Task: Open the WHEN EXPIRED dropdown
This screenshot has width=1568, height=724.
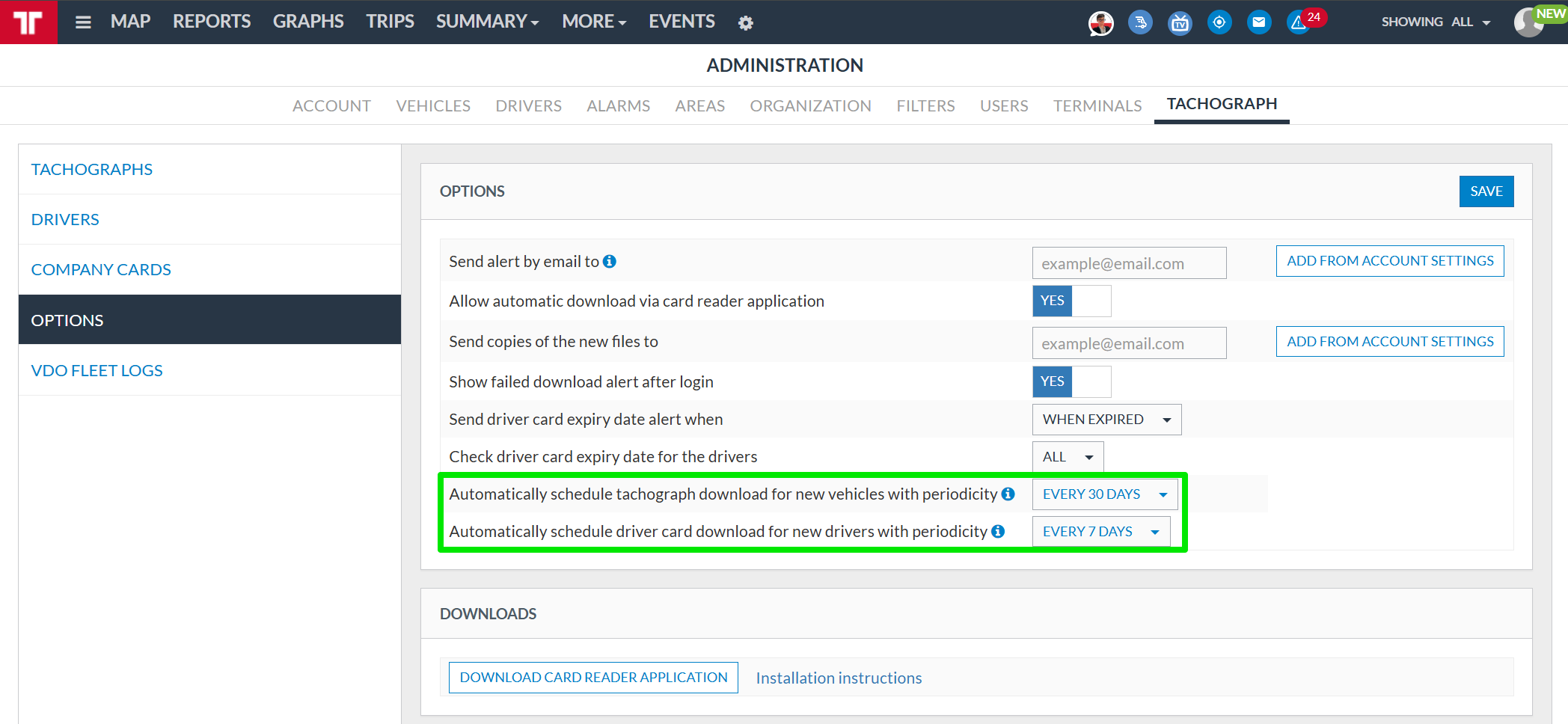Action: (x=1106, y=420)
